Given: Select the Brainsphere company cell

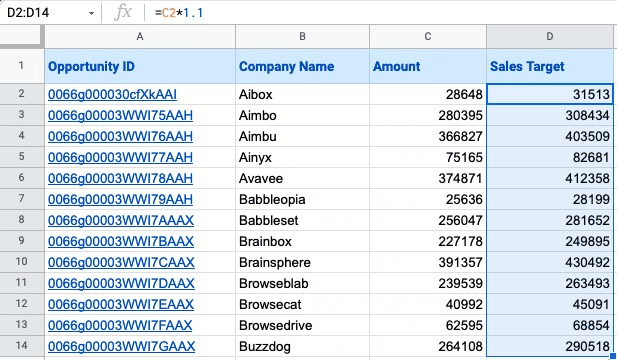Looking at the screenshot, I should 302,262.
